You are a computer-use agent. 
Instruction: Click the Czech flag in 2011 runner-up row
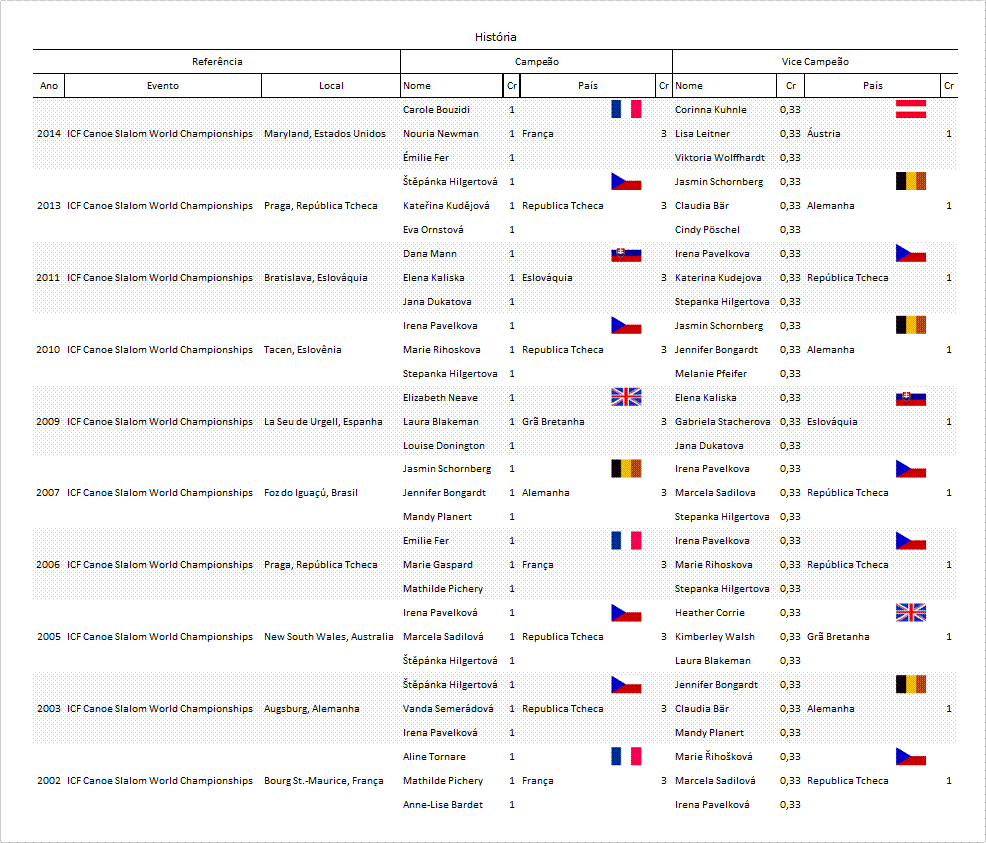click(911, 253)
